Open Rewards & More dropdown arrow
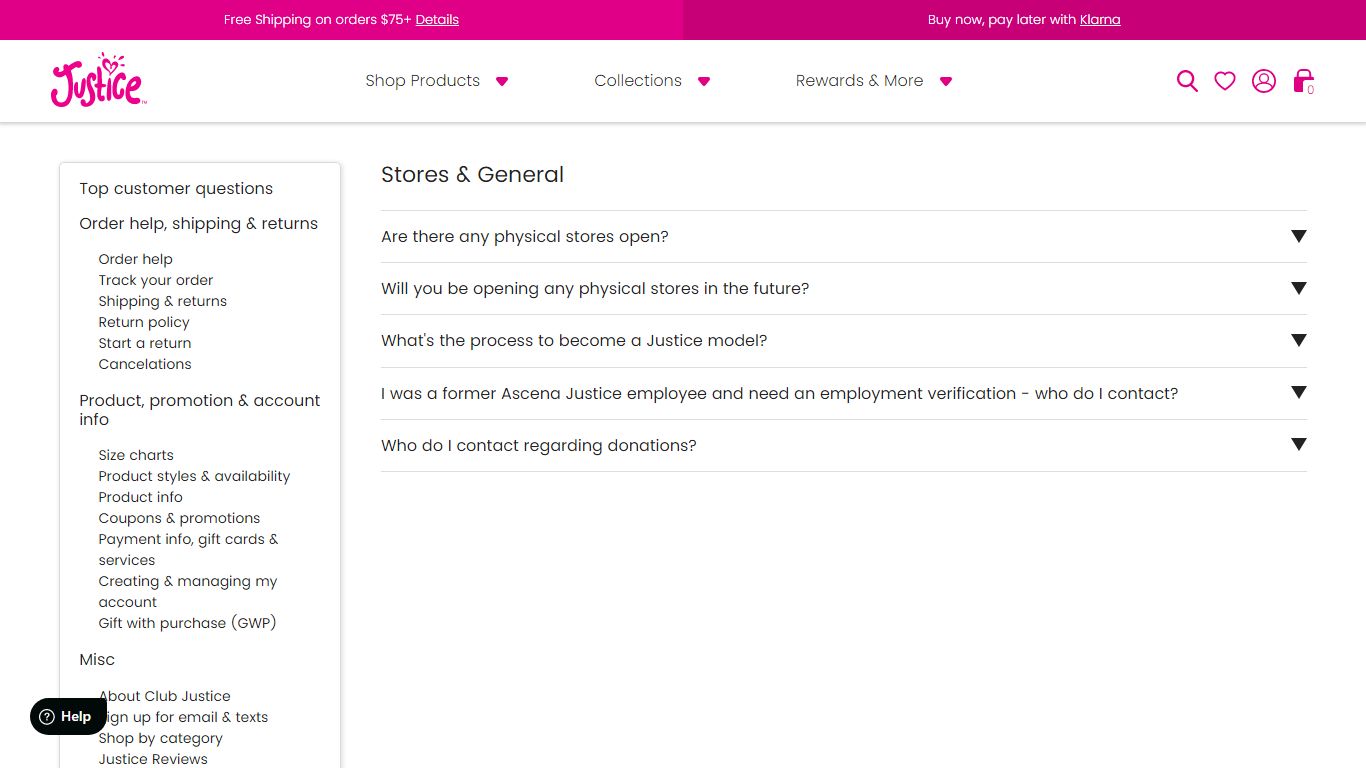This screenshot has width=1366, height=768. pyautogui.click(x=946, y=82)
